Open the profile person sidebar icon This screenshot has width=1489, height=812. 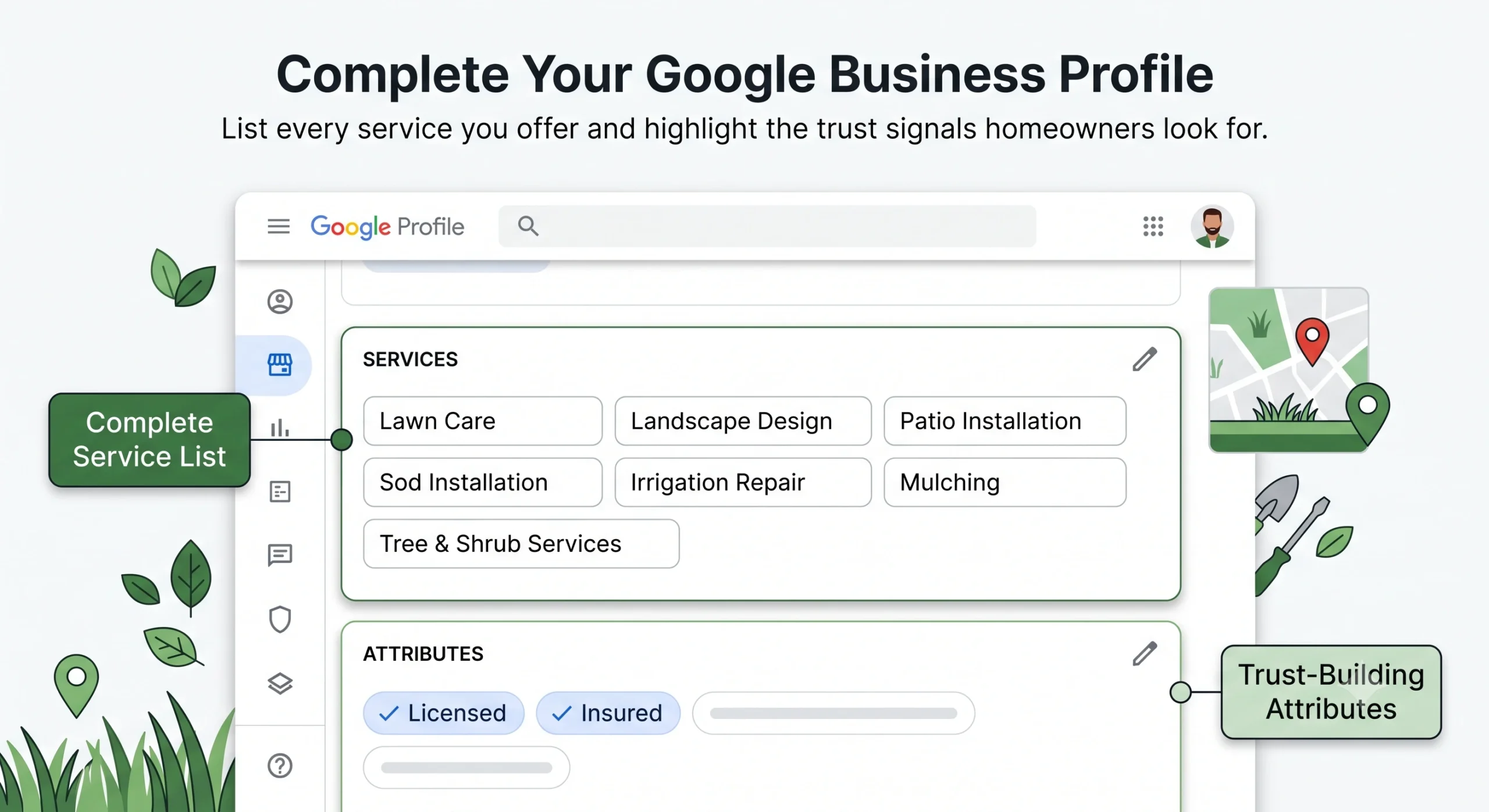(280, 302)
